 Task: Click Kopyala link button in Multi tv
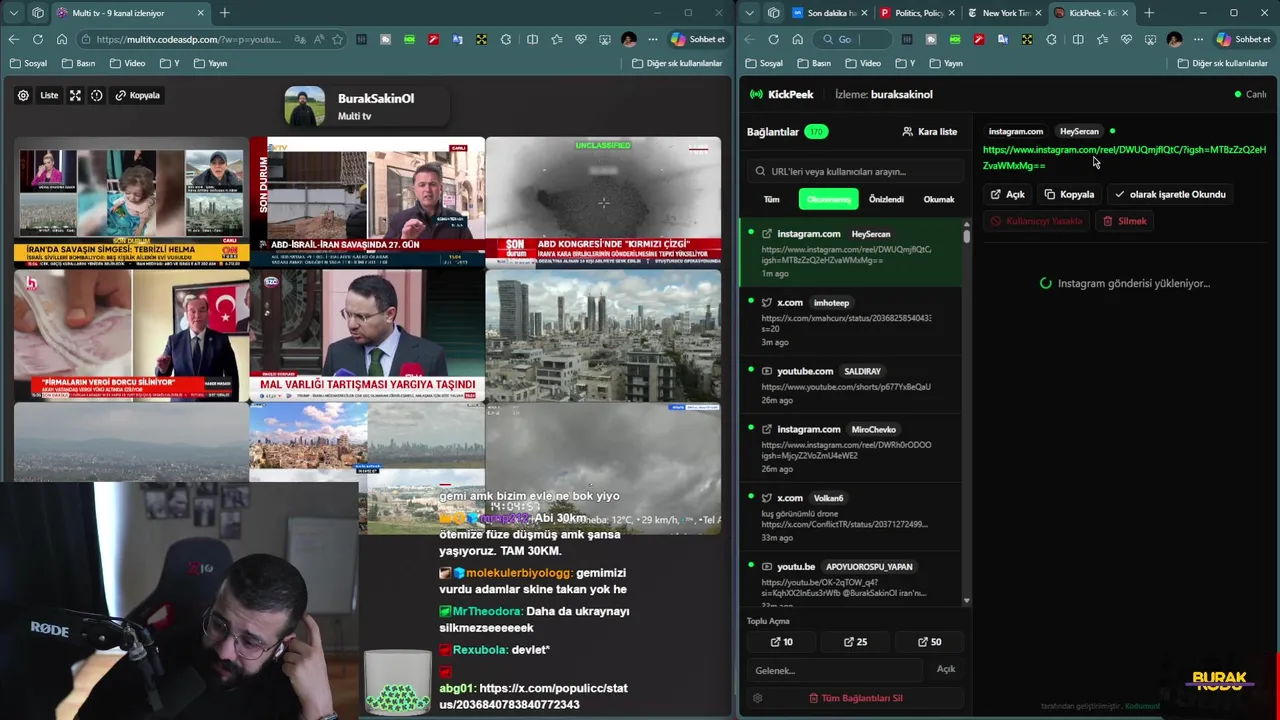[138, 95]
